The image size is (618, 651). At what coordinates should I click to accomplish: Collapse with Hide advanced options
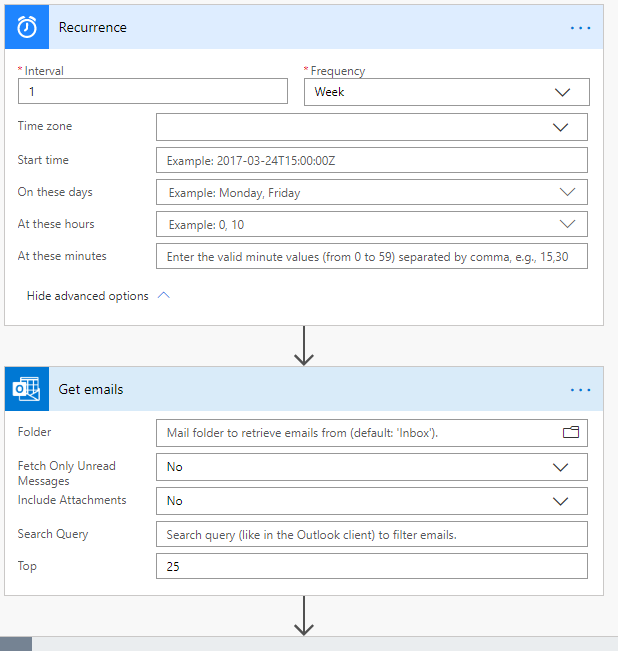98,296
